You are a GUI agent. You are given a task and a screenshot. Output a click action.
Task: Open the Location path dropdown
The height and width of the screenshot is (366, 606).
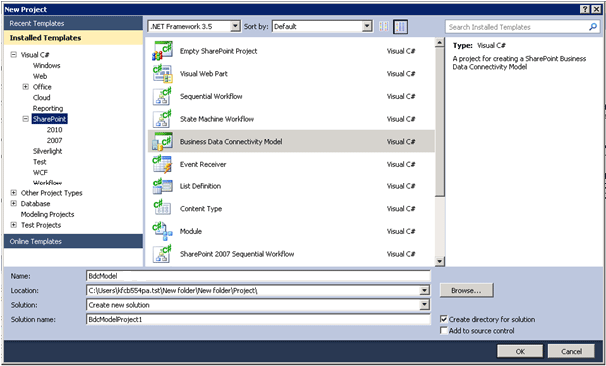pos(424,290)
